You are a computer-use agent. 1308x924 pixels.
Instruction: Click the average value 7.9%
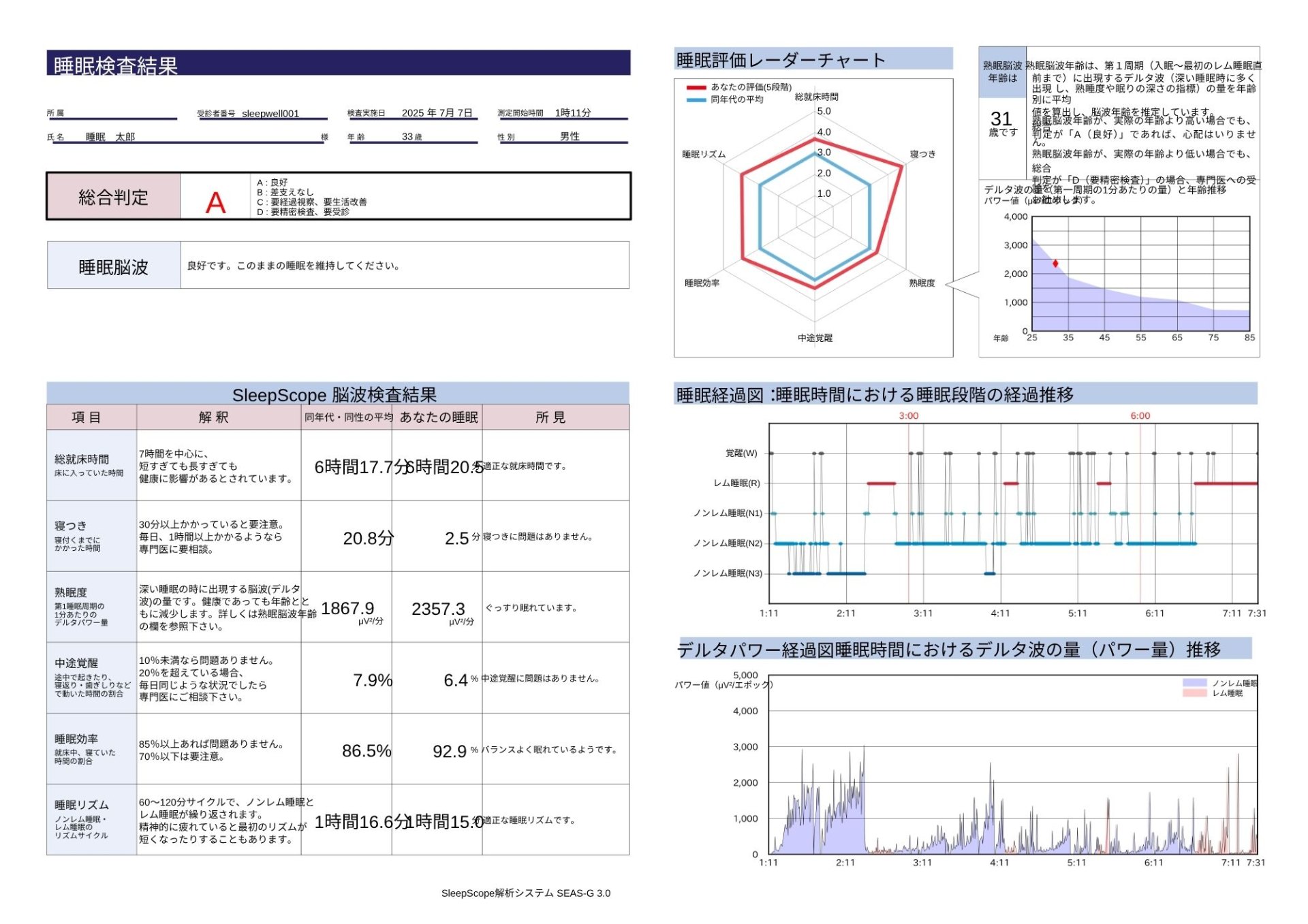(x=373, y=680)
